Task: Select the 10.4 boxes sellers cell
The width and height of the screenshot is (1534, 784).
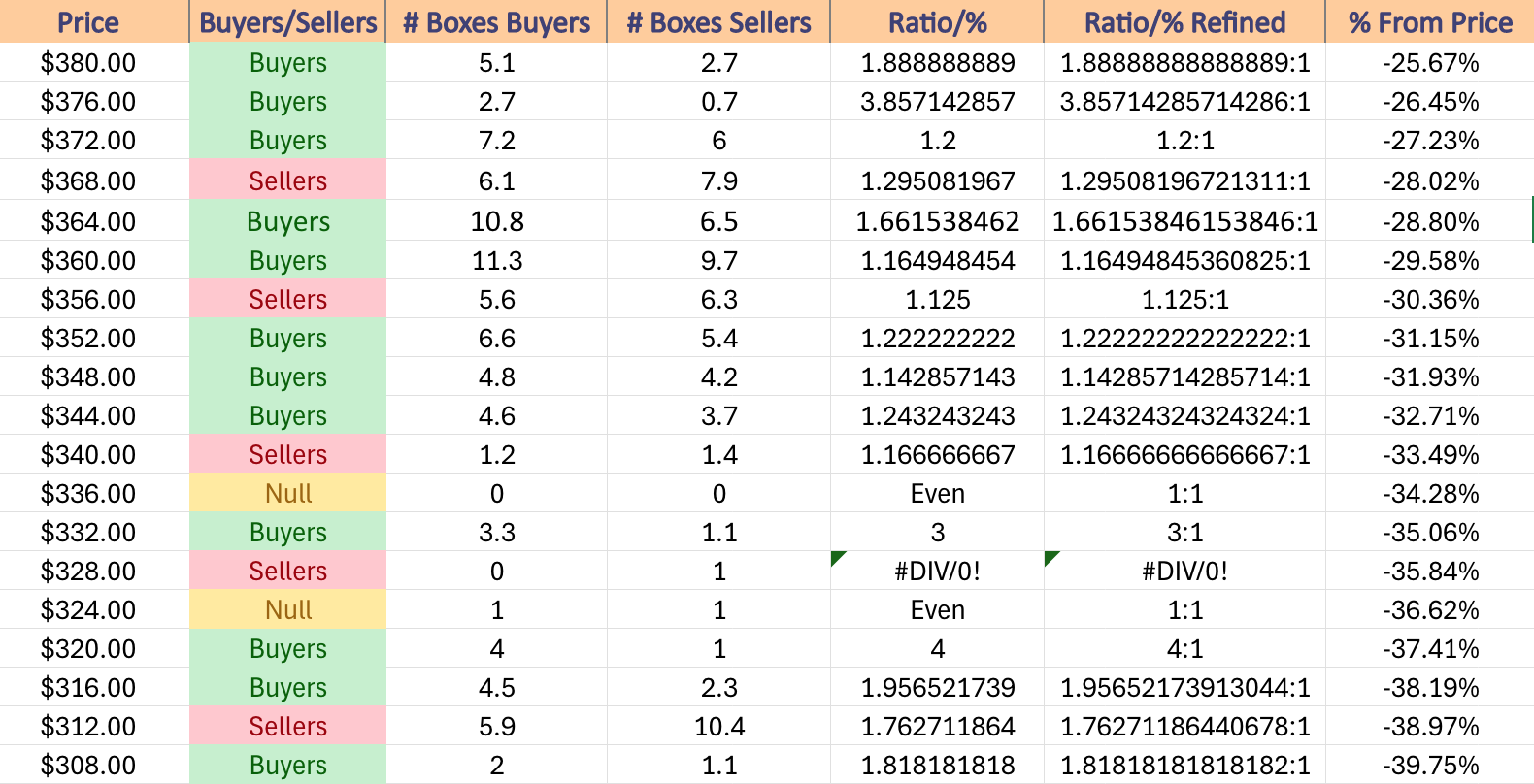Action: pos(718,726)
